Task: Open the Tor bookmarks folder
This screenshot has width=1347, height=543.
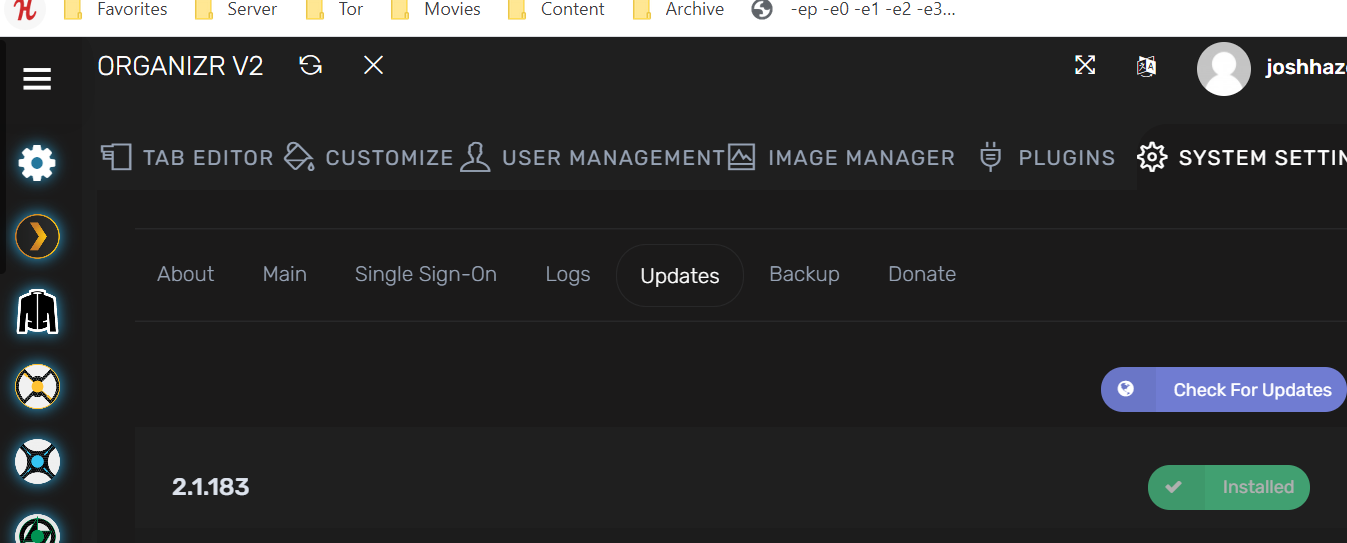Action: [x=334, y=10]
